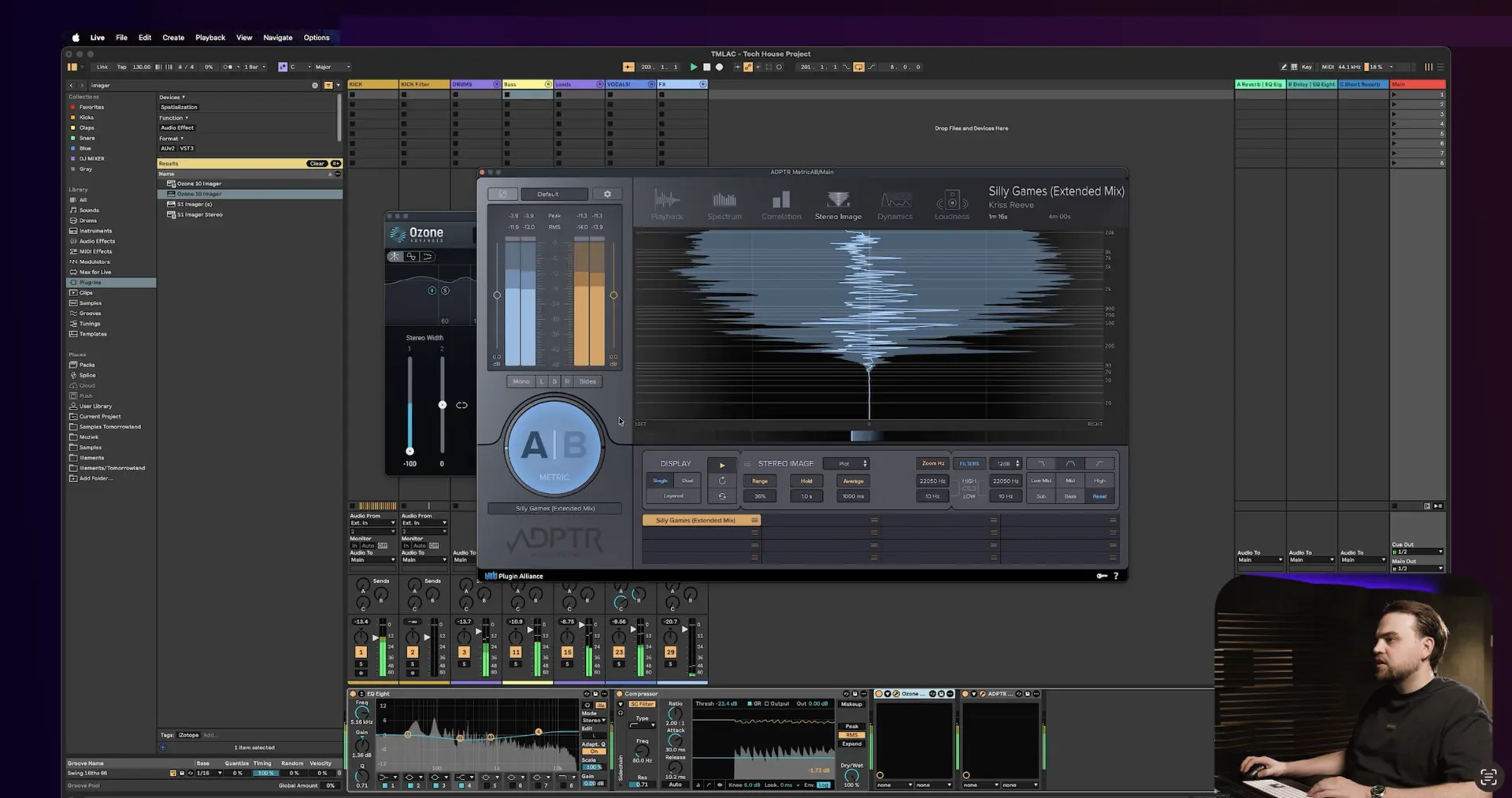Image resolution: width=1512 pixels, height=798 pixels.
Task: Select RMS mode in Compressor
Action: click(x=851, y=735)
